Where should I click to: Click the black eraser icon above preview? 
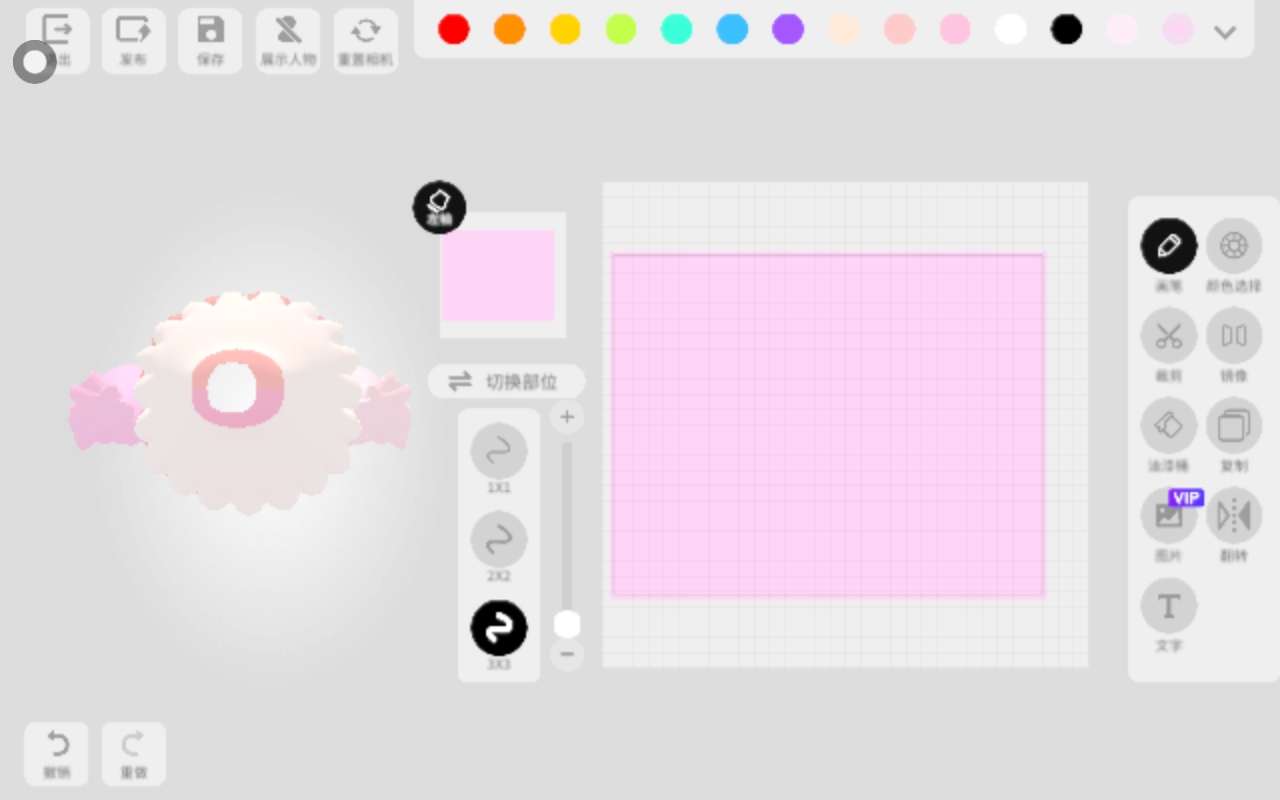click(x=439, y=207)
